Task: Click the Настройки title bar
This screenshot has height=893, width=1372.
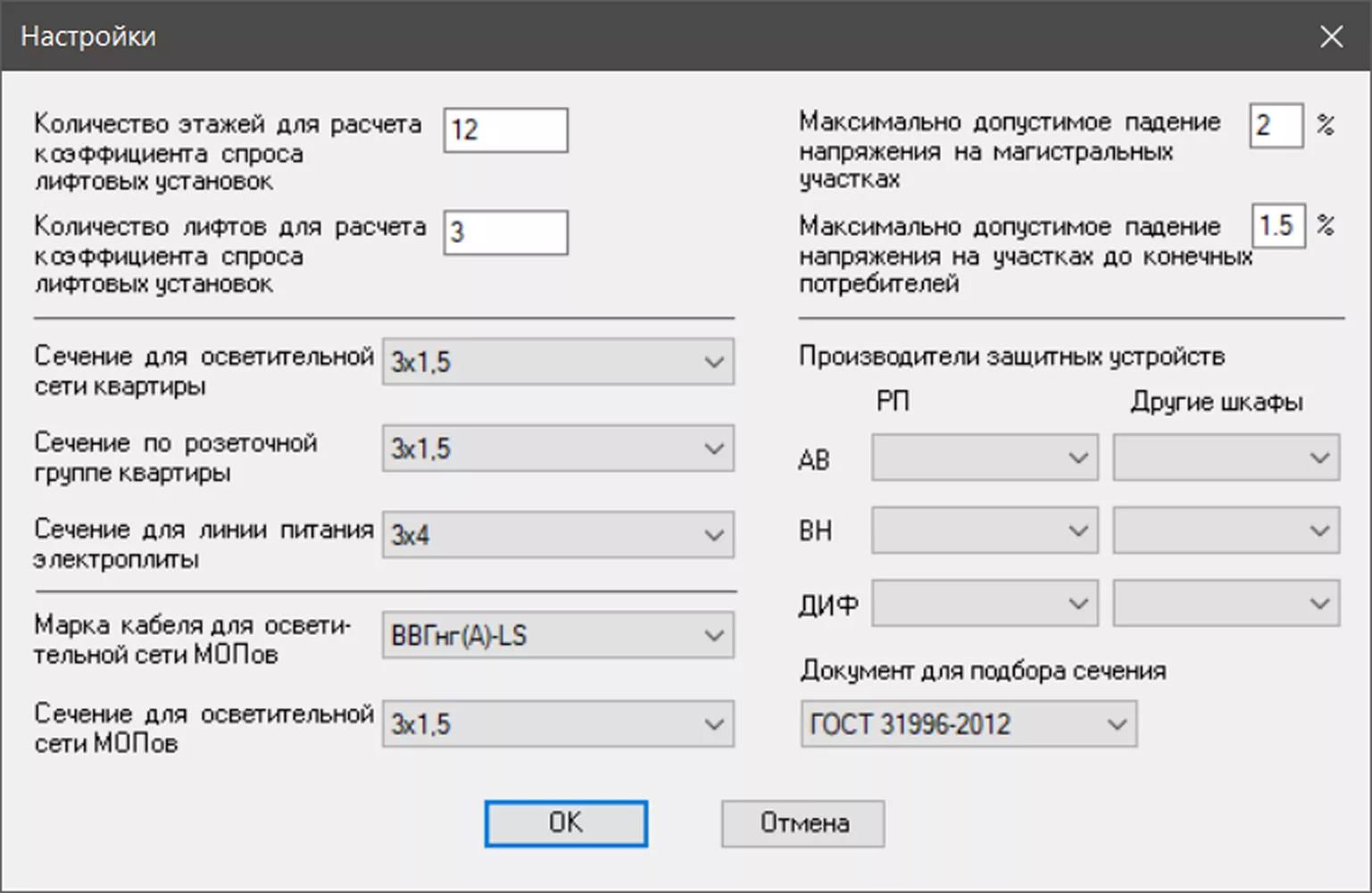Action: 625,37
